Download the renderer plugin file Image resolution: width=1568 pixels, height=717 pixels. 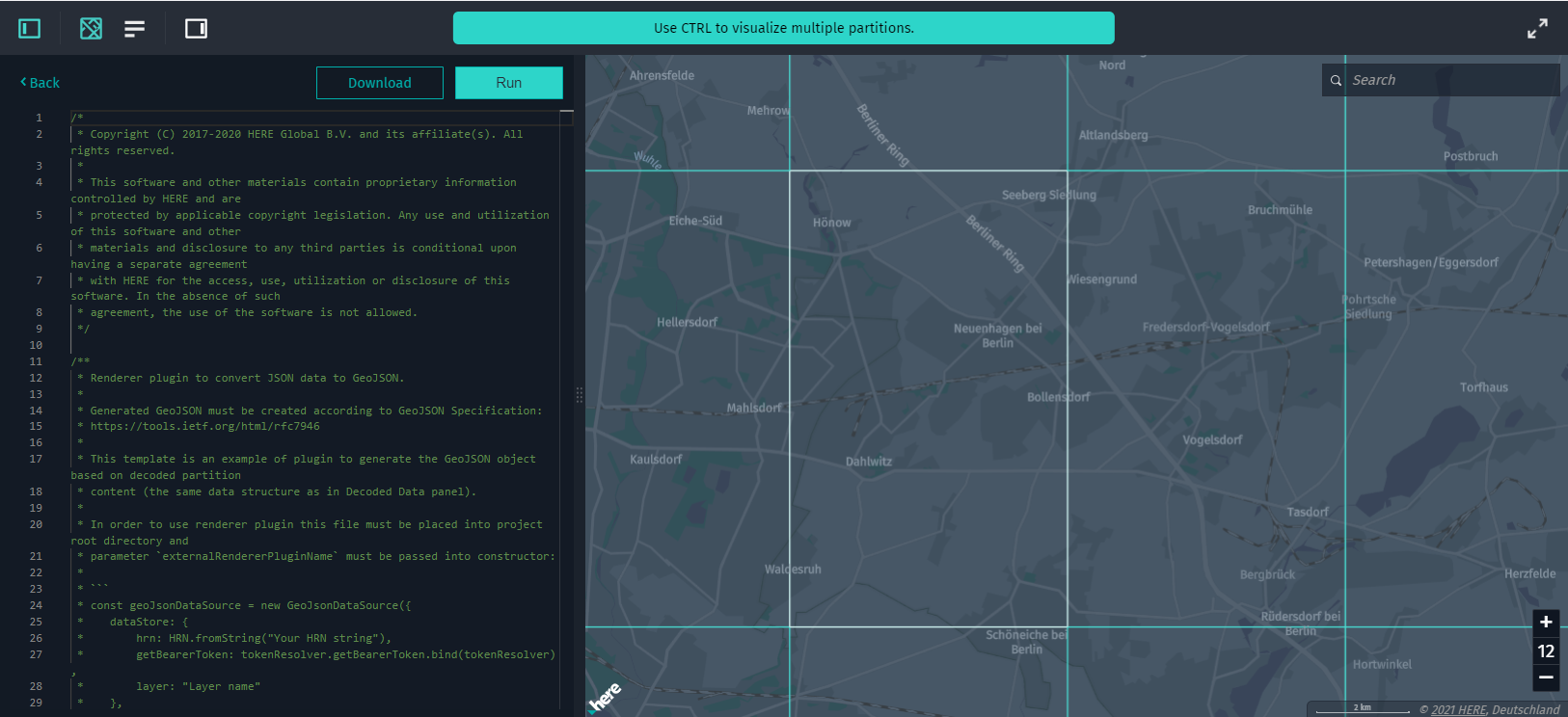click(380, 83)
